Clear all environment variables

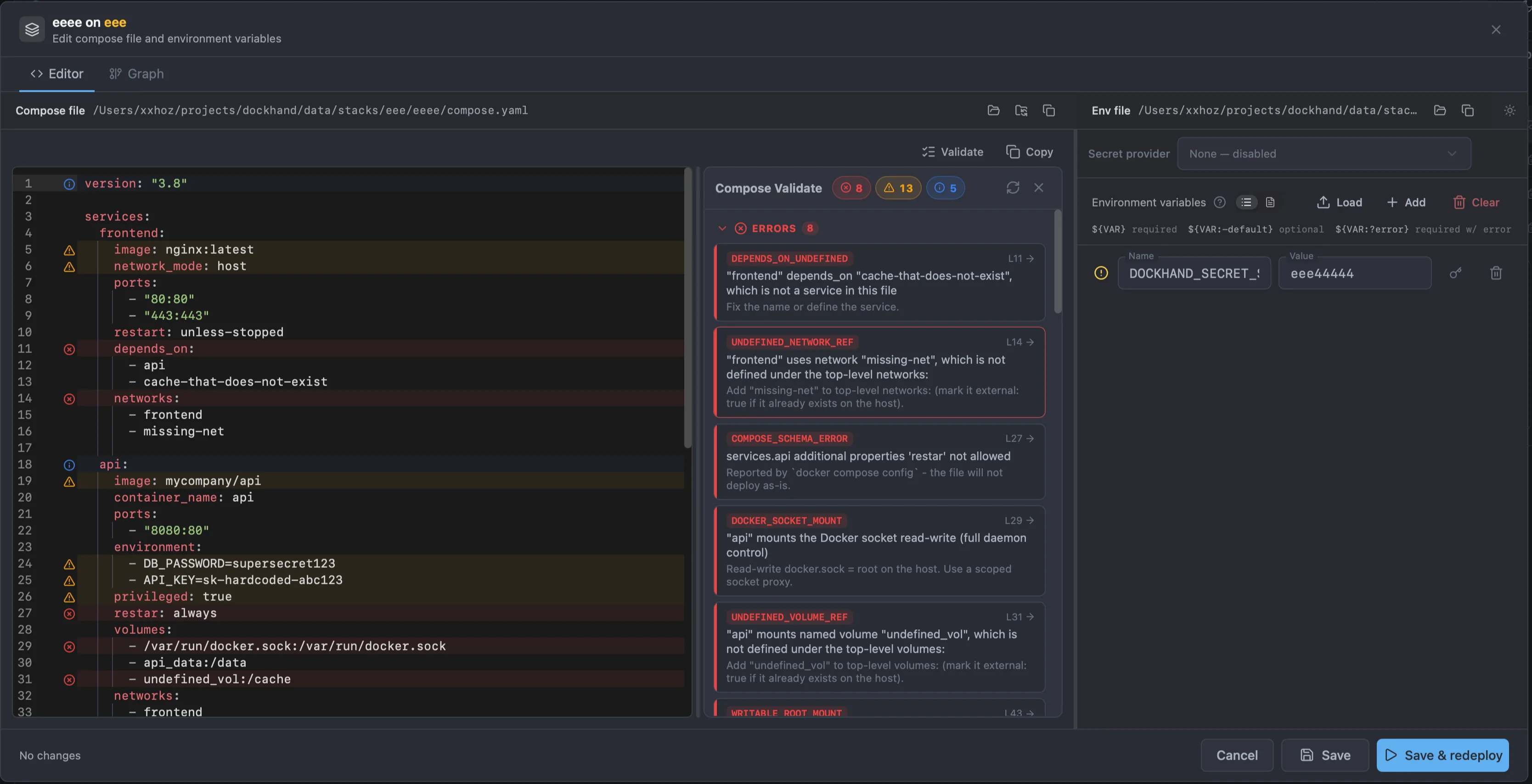coord(1476,202)
